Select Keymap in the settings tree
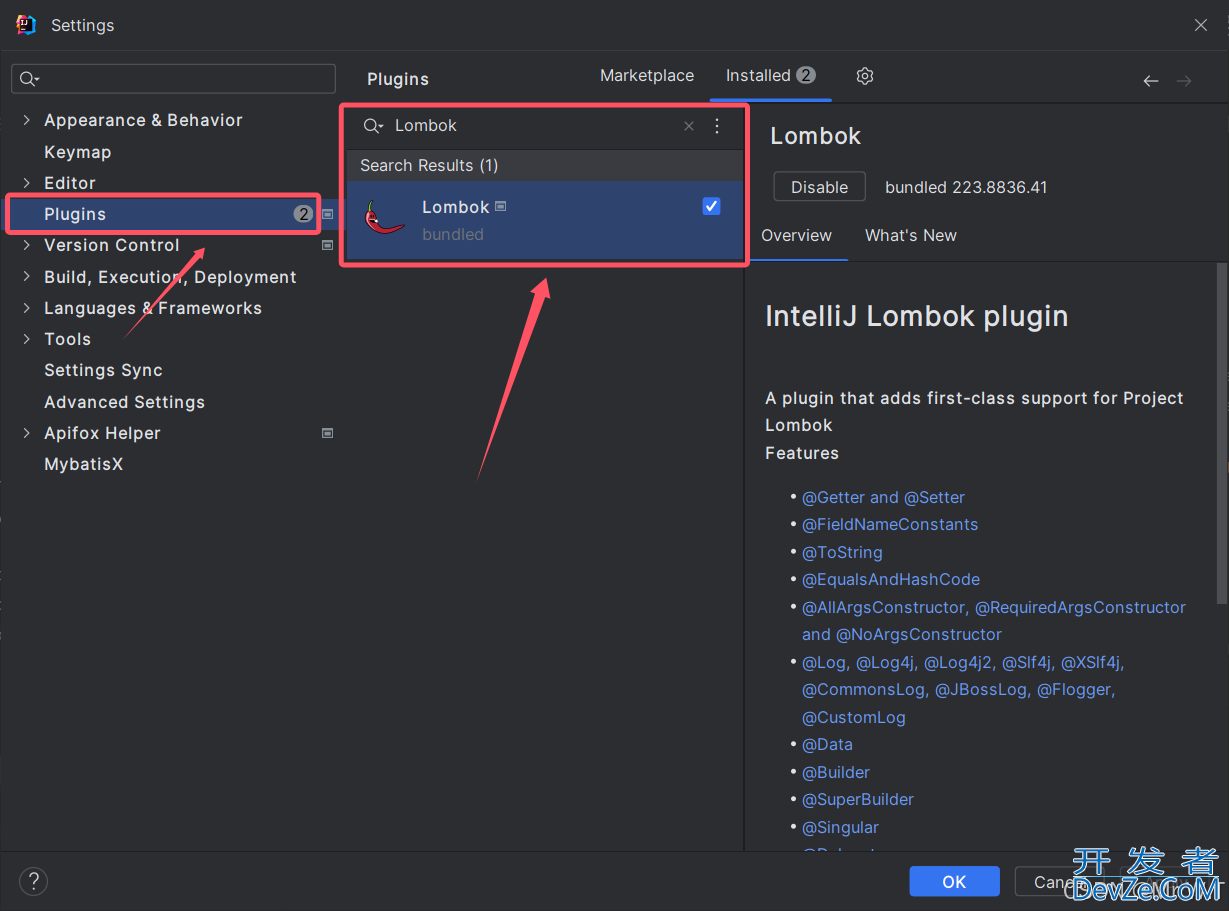 pyautogui.click(x=78, y=152)
